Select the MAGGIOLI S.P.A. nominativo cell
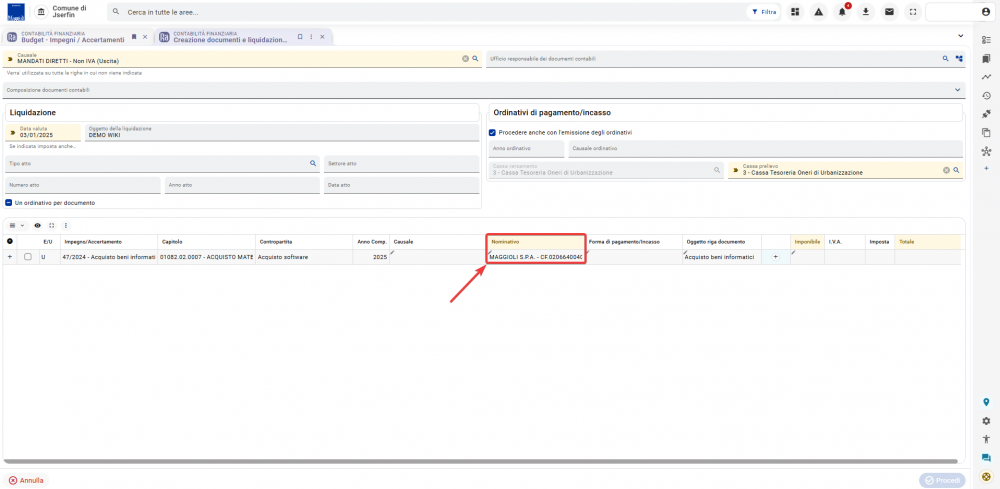Viewport: 1000px width, 489px height. [x=536, y=257]
